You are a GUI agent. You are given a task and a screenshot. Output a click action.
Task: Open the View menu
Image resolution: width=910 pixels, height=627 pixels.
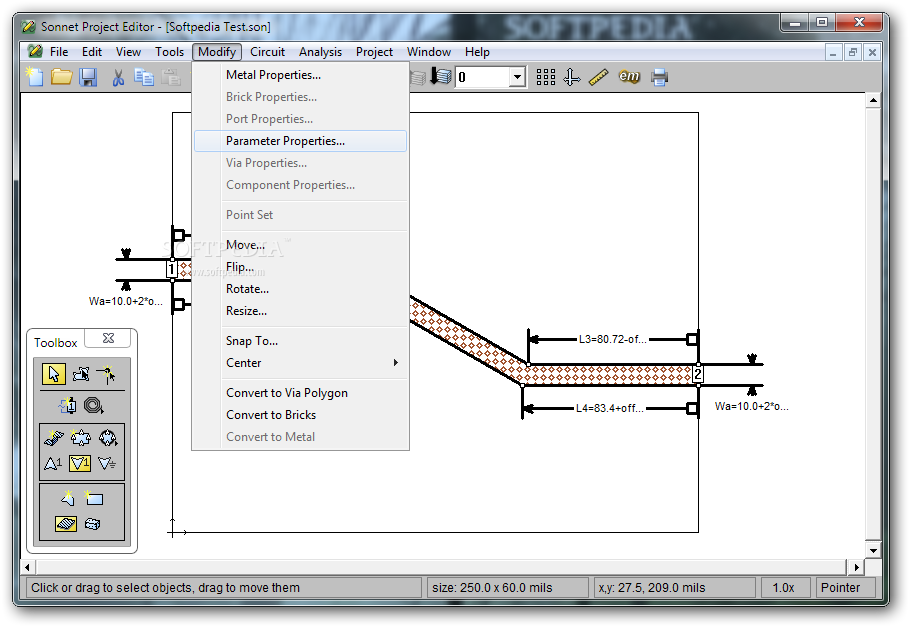(x=128, y=52)
